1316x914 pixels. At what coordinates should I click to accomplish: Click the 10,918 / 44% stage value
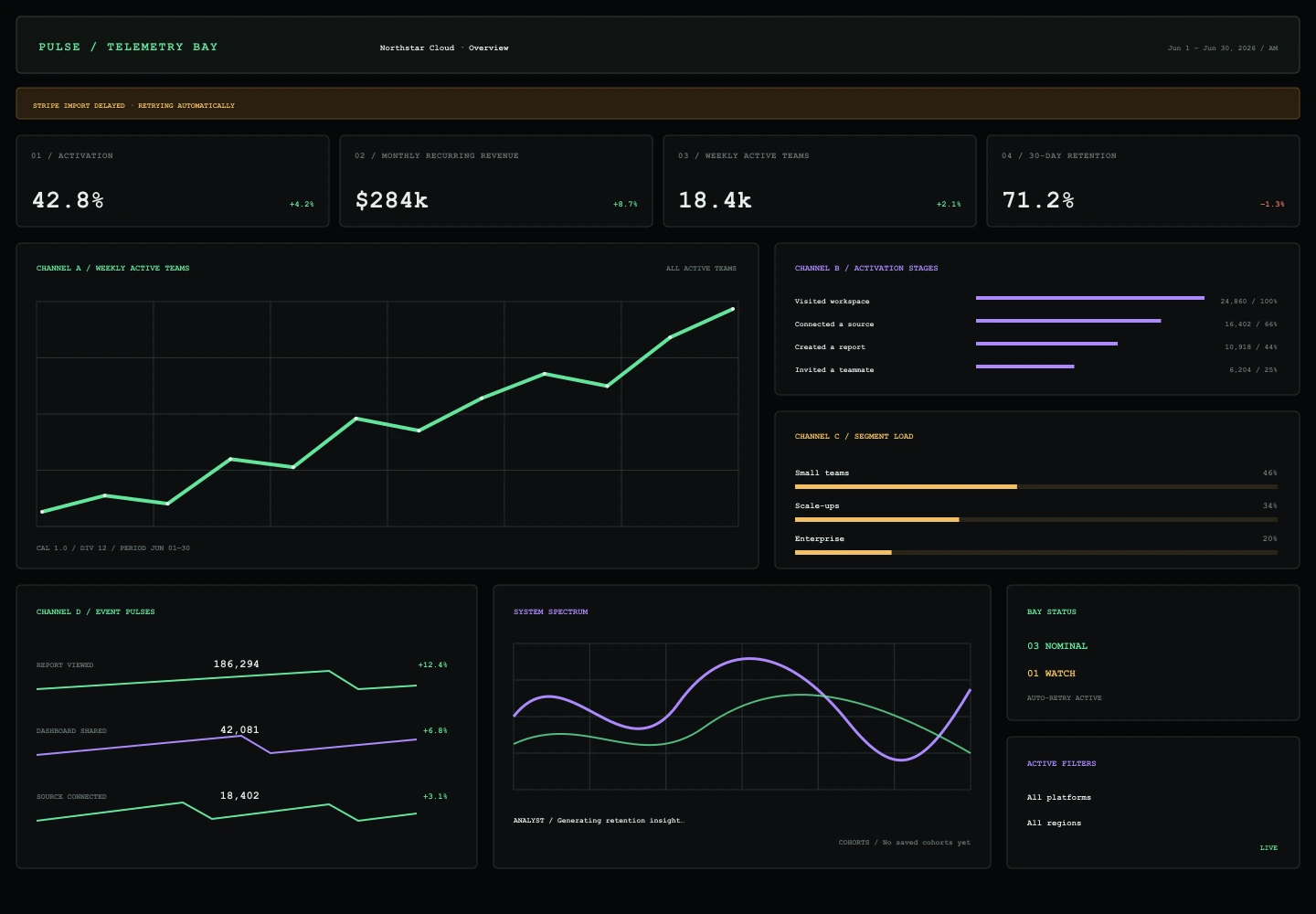point(1251,346)
